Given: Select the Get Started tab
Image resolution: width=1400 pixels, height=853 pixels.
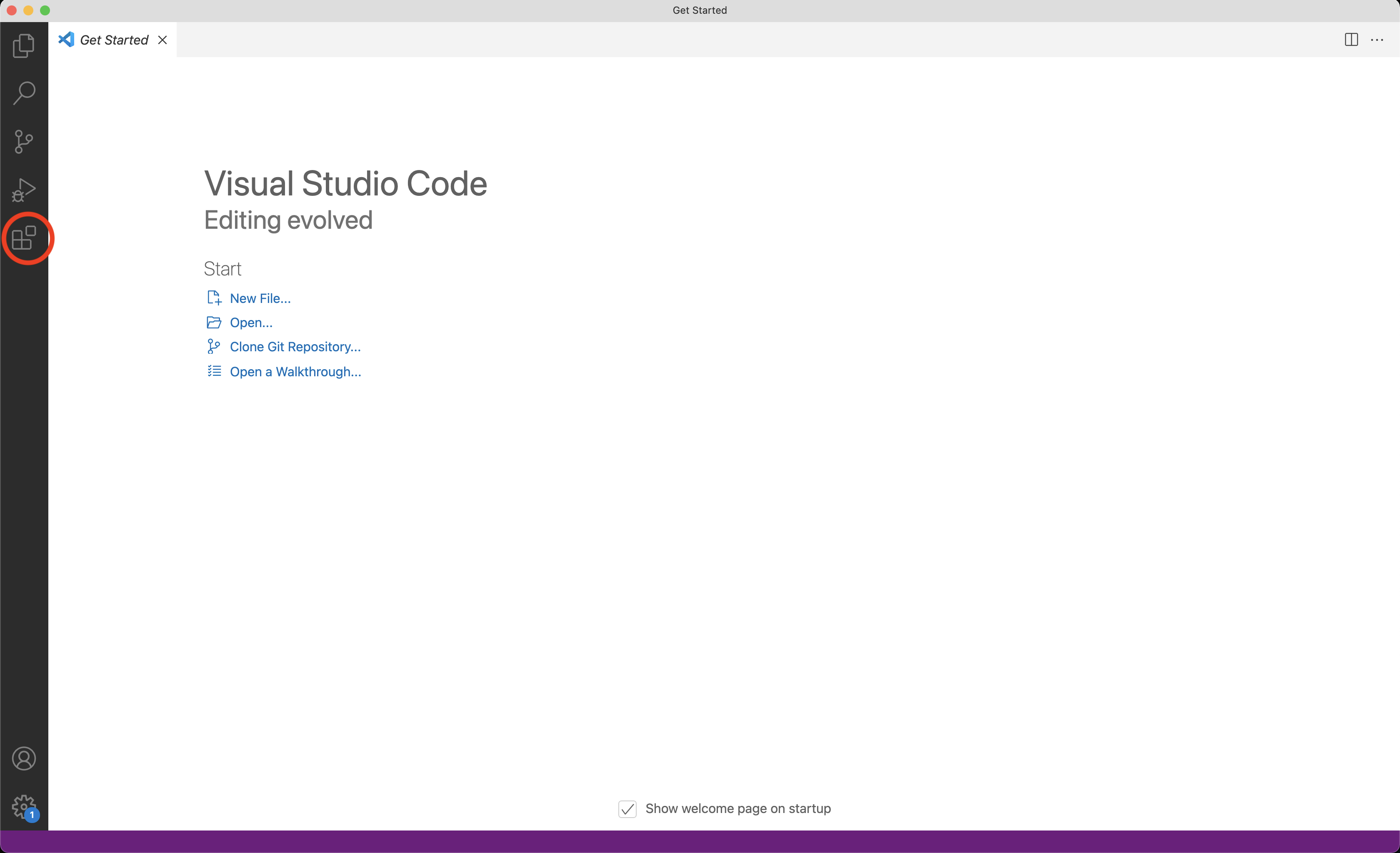Looking at the screenshot, I should tap(114, 40).
